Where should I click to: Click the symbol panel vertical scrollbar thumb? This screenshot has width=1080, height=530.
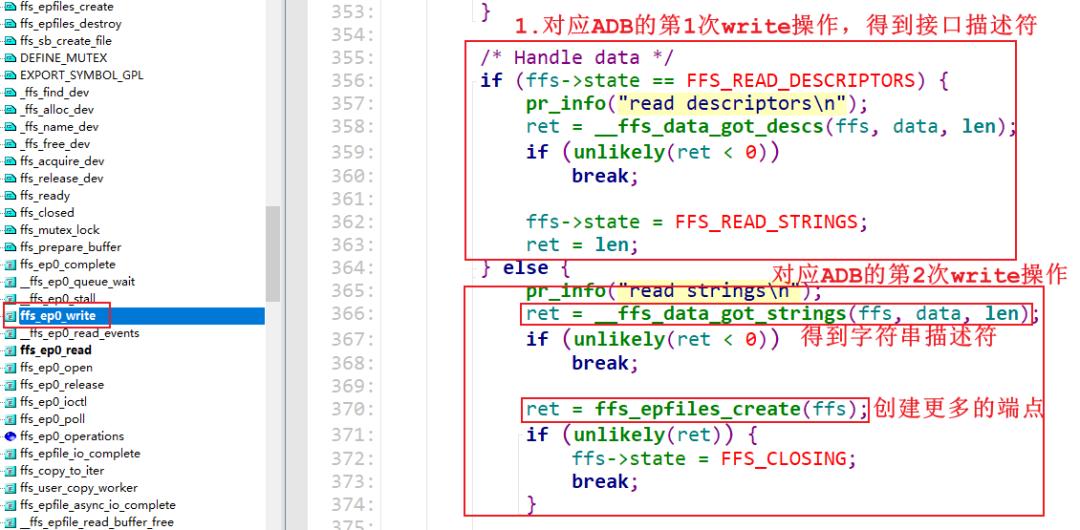[x=273, y=254]
